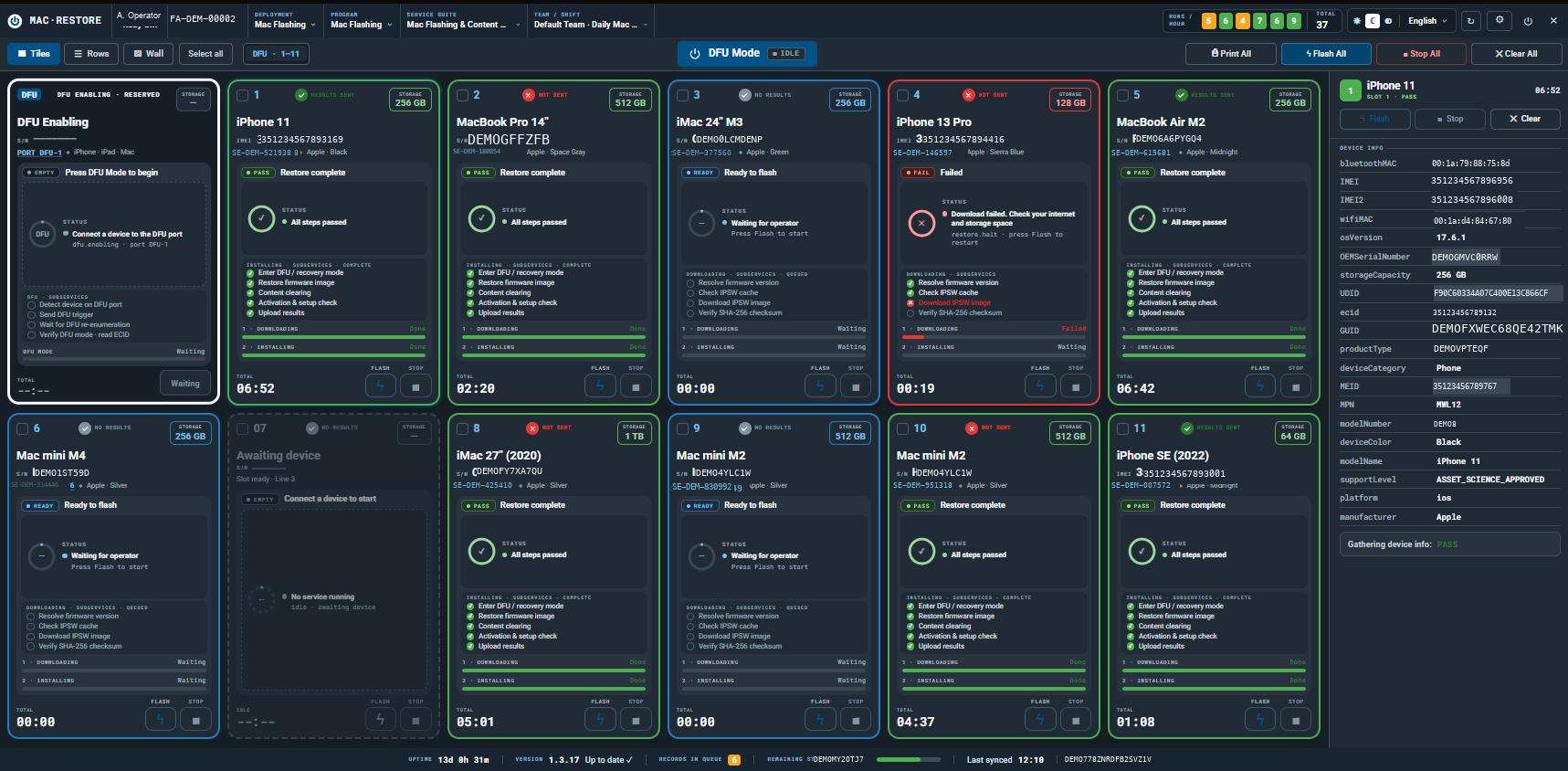This screenshot has width=1568, height=771.
Task: Click failed Downloading progress bar on iPhone 13 Pro
Action: pos(994,337)
